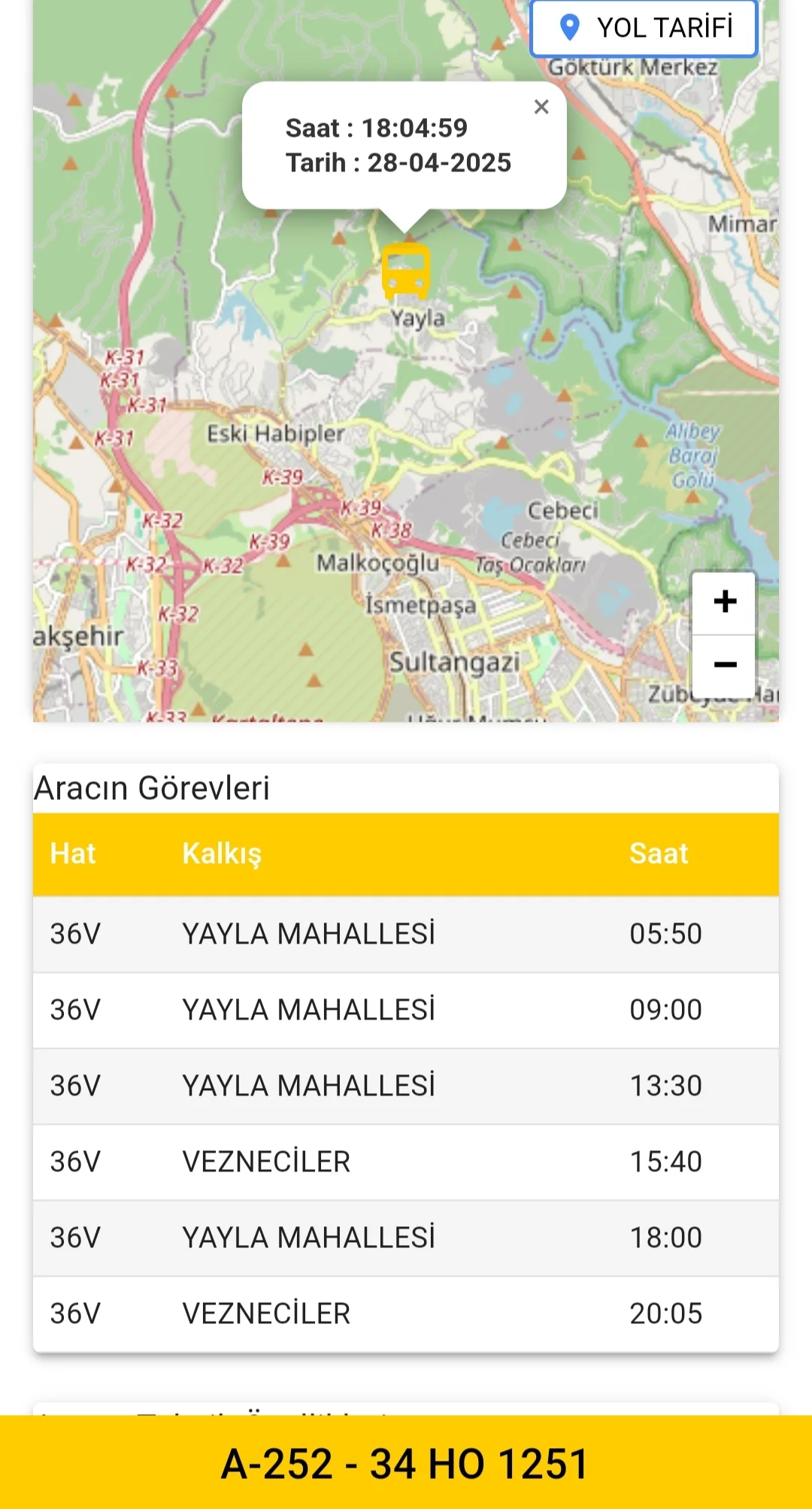
Task: Close the time and date popup
Action: click(541, 107)
